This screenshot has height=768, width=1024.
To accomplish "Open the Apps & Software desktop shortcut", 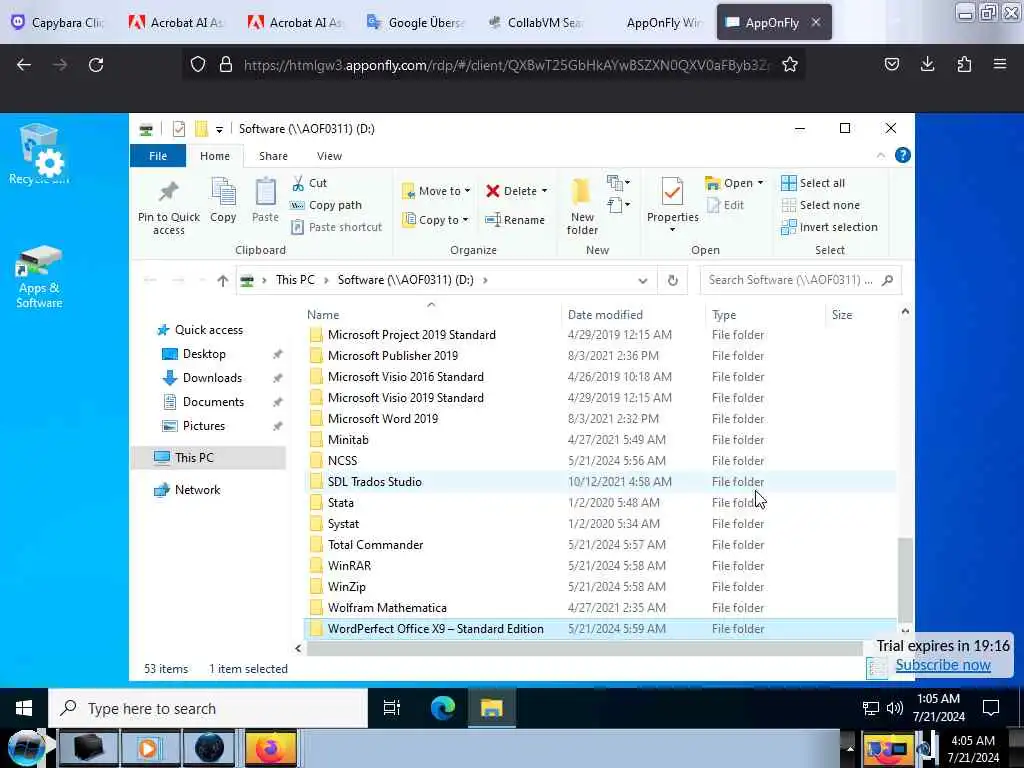I will (x=39, y=278).
